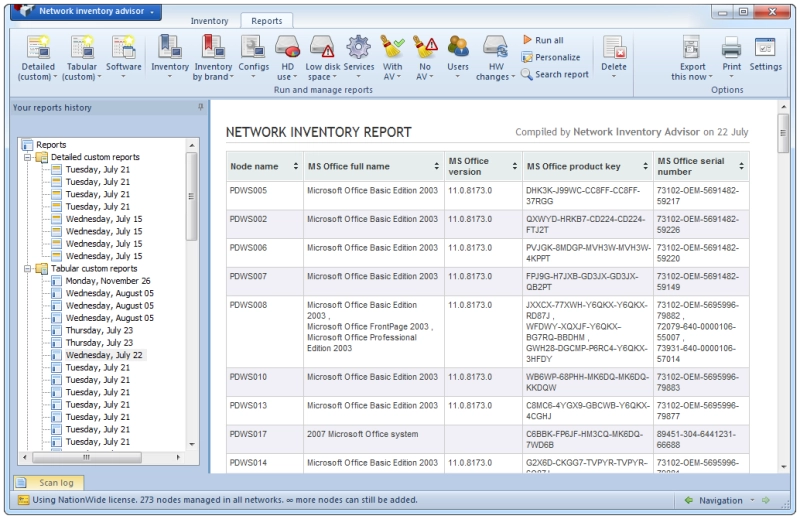
Task: Click Personalize in the ribbon
Action: tap(551, 57)
